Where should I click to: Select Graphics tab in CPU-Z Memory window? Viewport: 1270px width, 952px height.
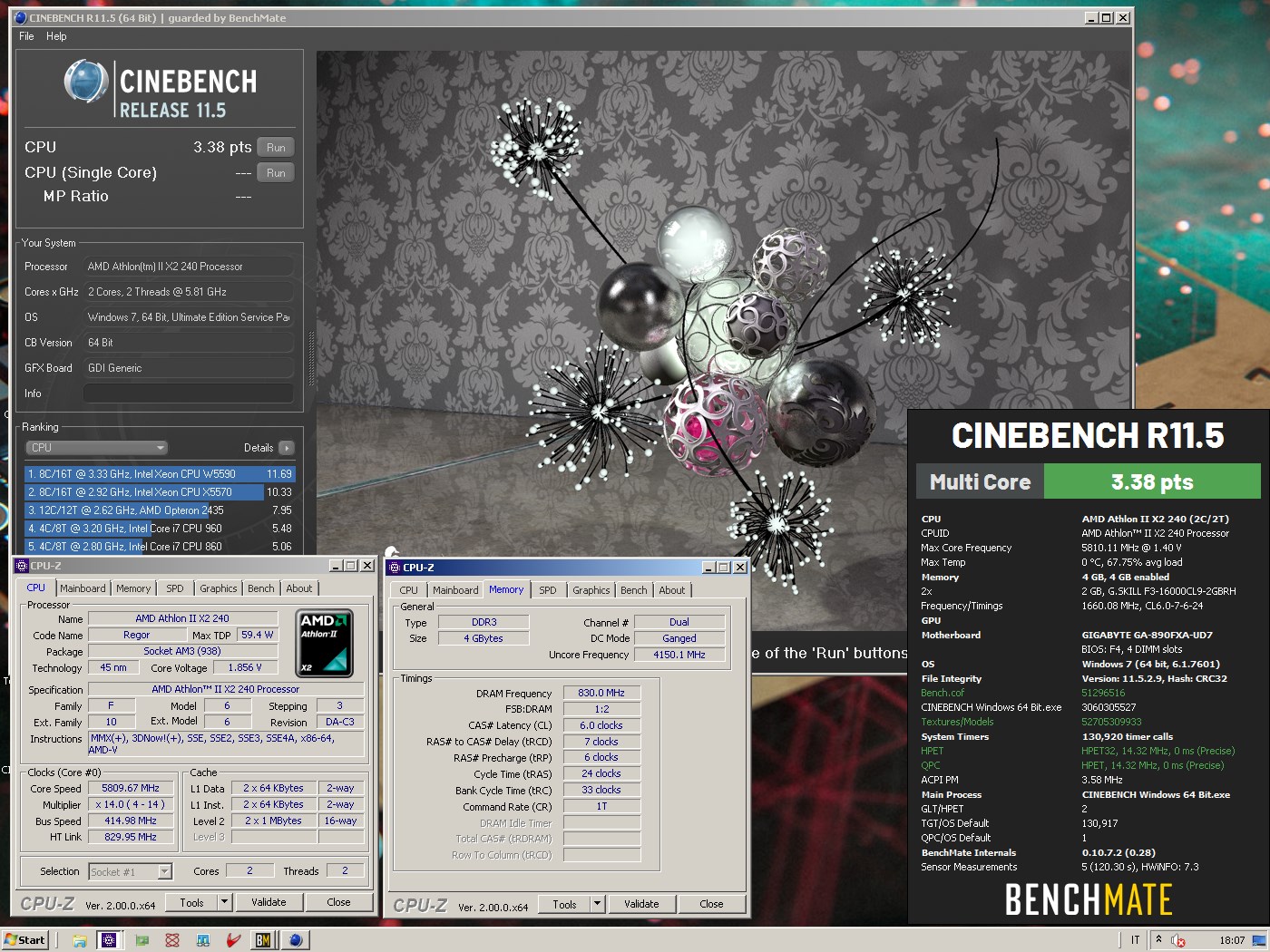[591, 590]
